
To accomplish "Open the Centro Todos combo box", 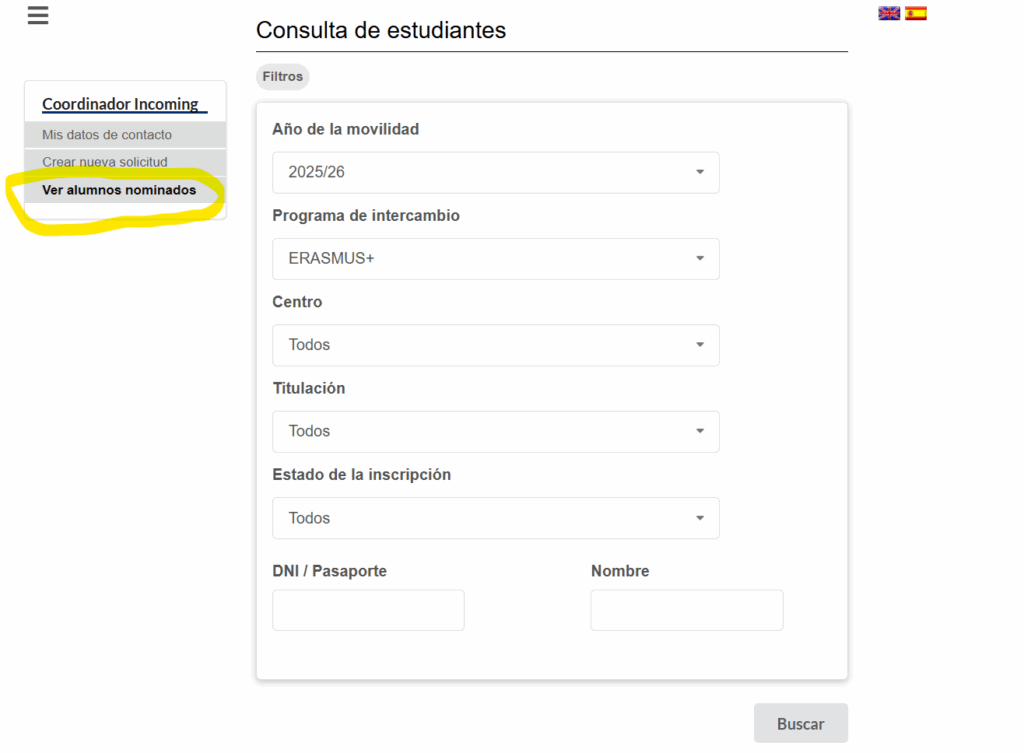I will [496, 345].
